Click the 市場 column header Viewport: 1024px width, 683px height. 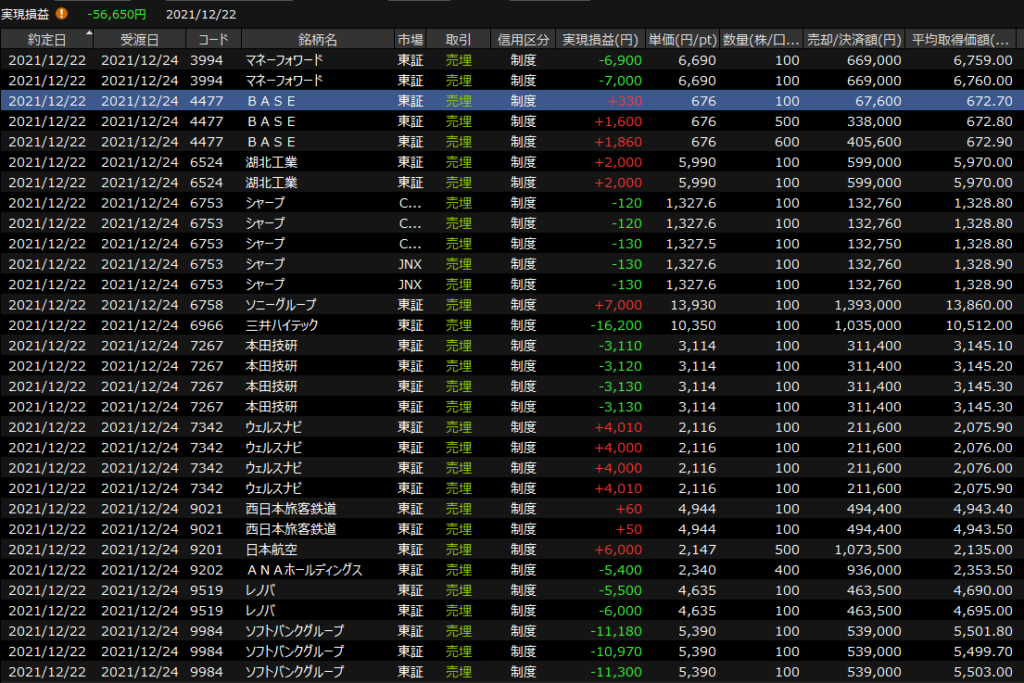click(x=410, y=40)
